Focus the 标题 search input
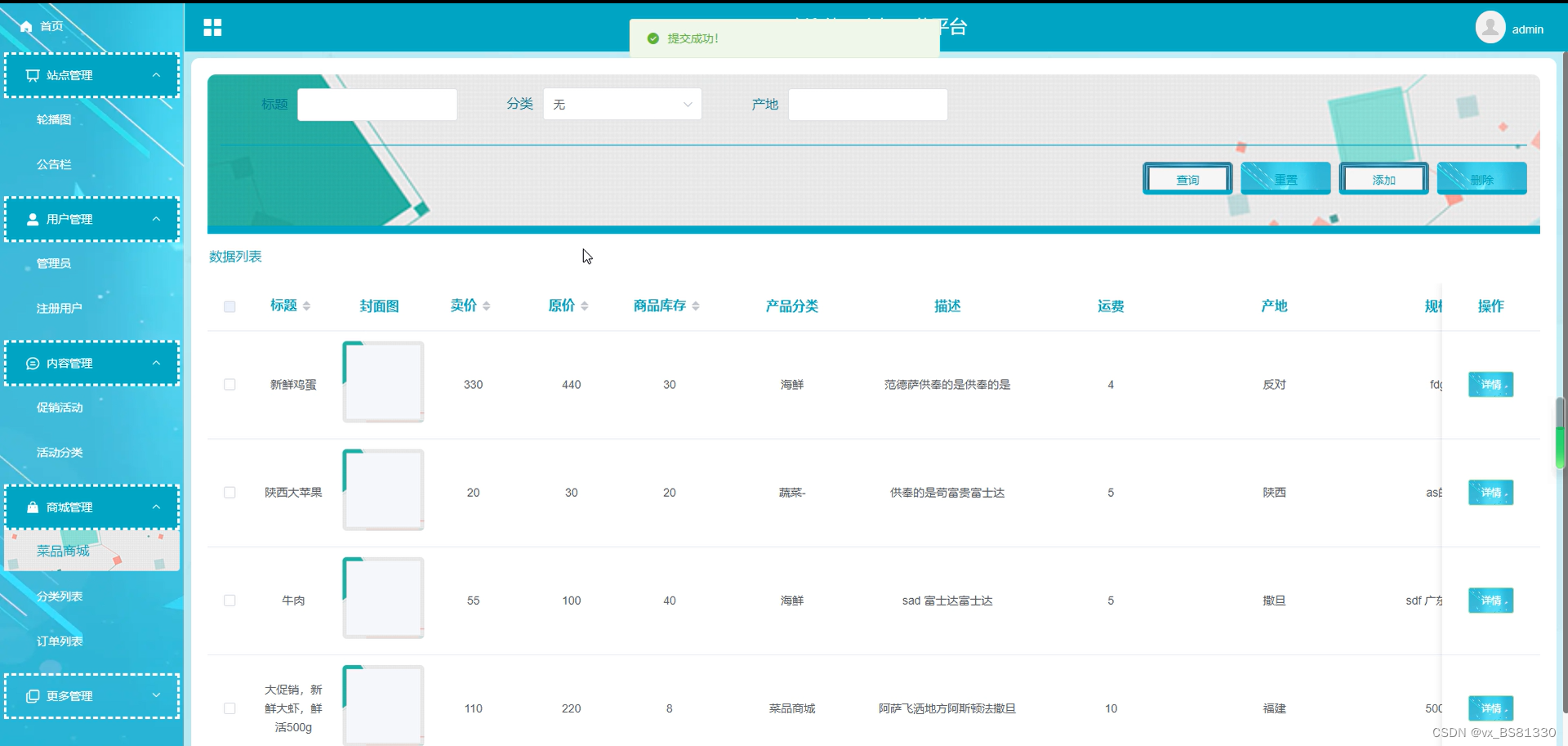The height and width of the screenshot is (746, 1568). tap(377, 105)
